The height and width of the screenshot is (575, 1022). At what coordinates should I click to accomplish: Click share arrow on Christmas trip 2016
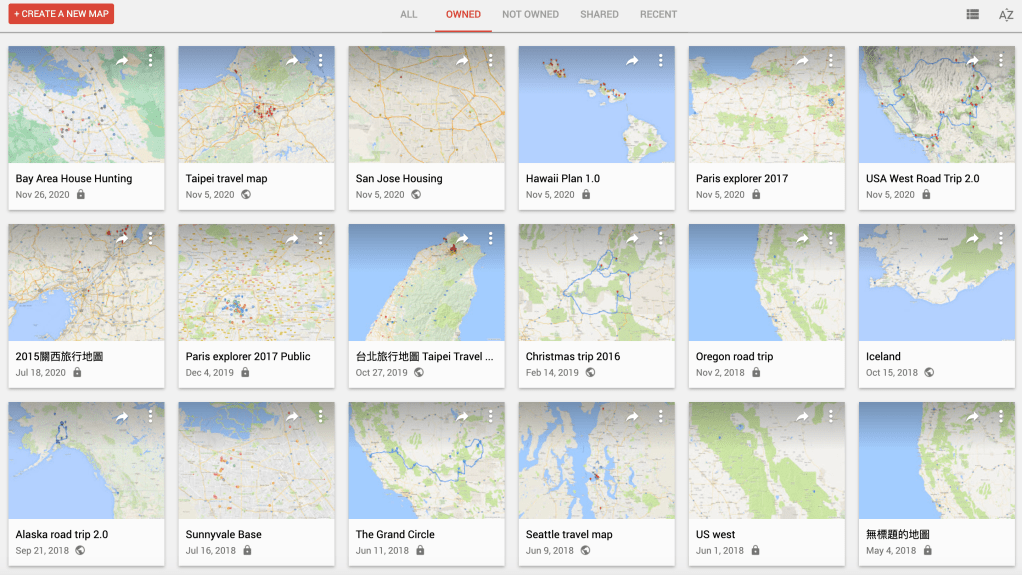(632, 239)
